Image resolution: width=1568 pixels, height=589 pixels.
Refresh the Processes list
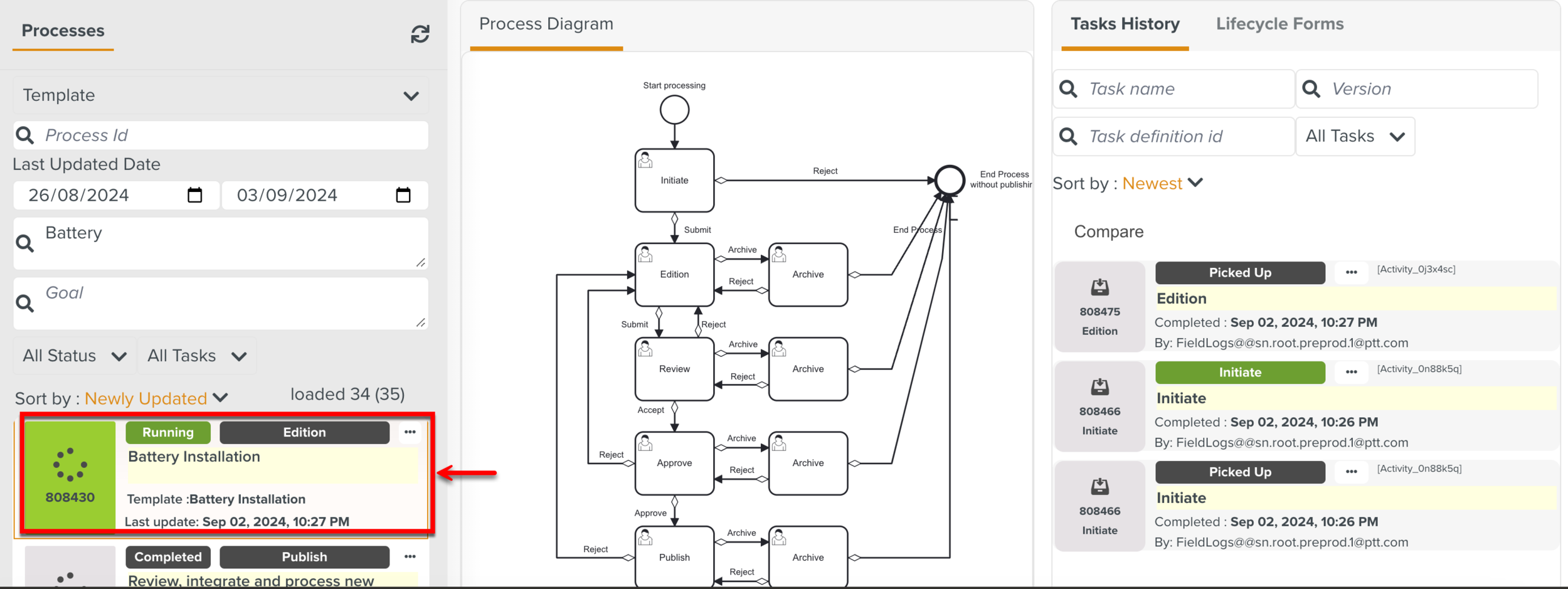click(x=419, y=33)
